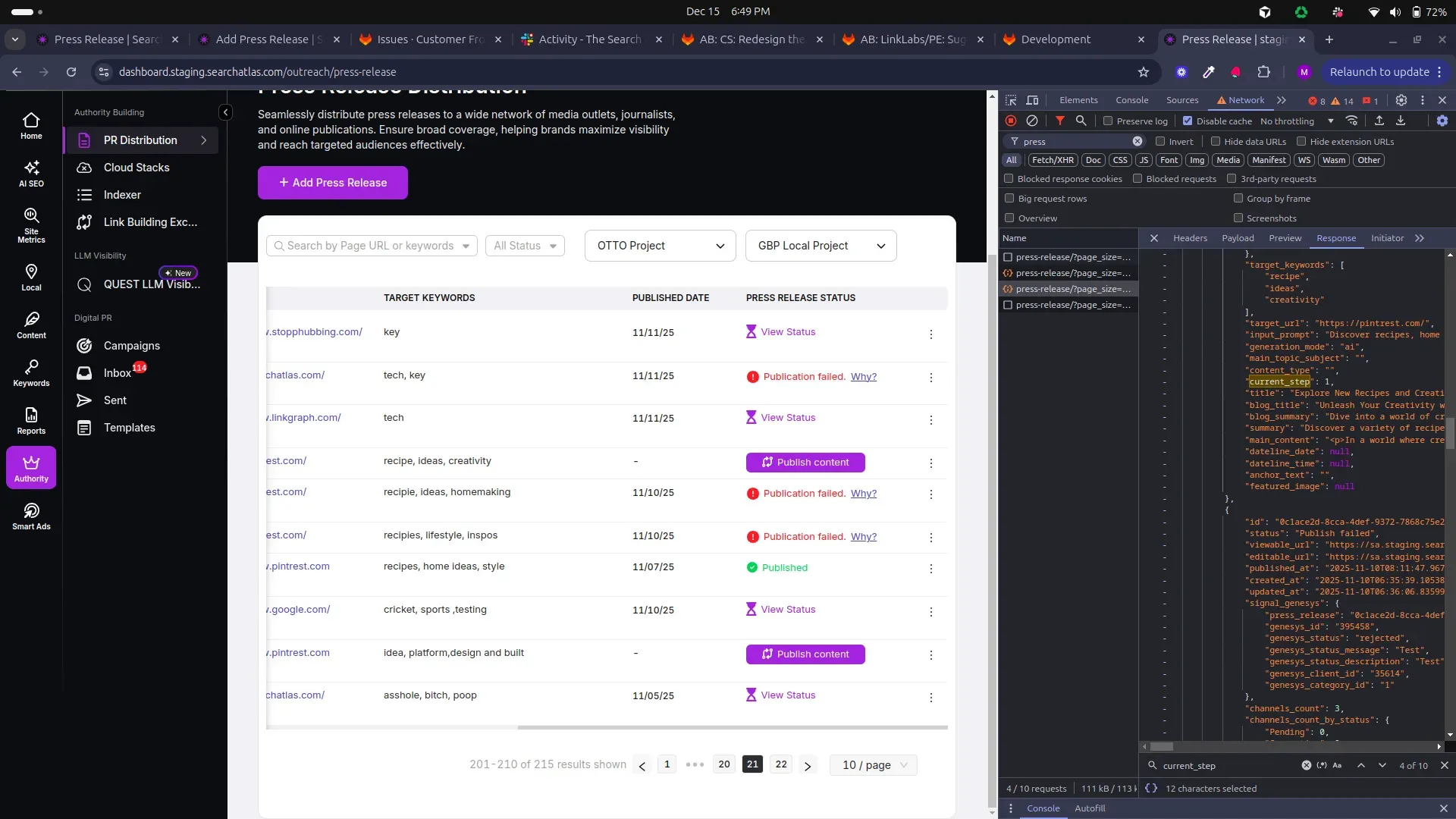
Task: Open the Reports rail icon
Action: [31, 421]
